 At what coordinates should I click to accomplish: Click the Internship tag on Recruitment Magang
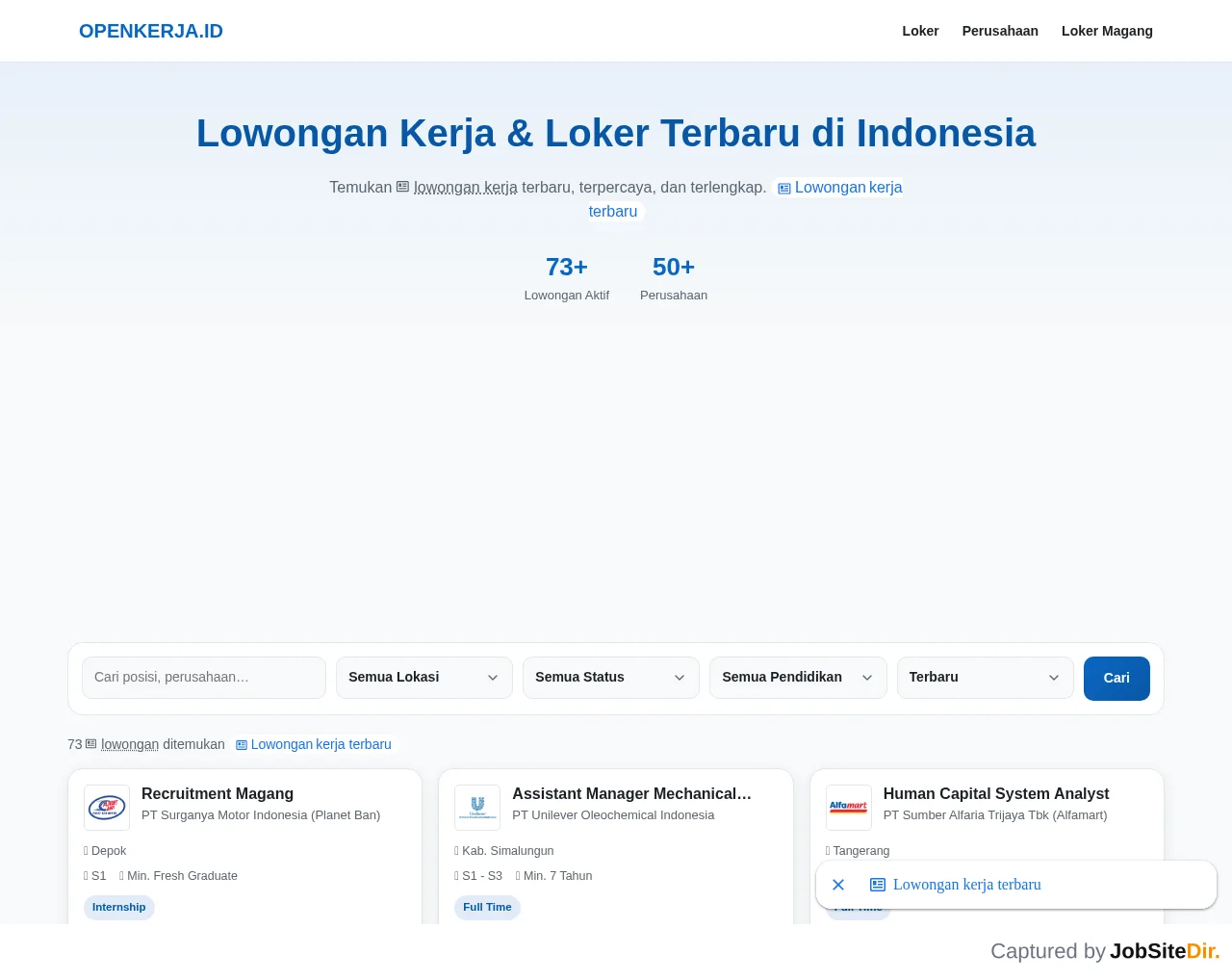point(119,908)
